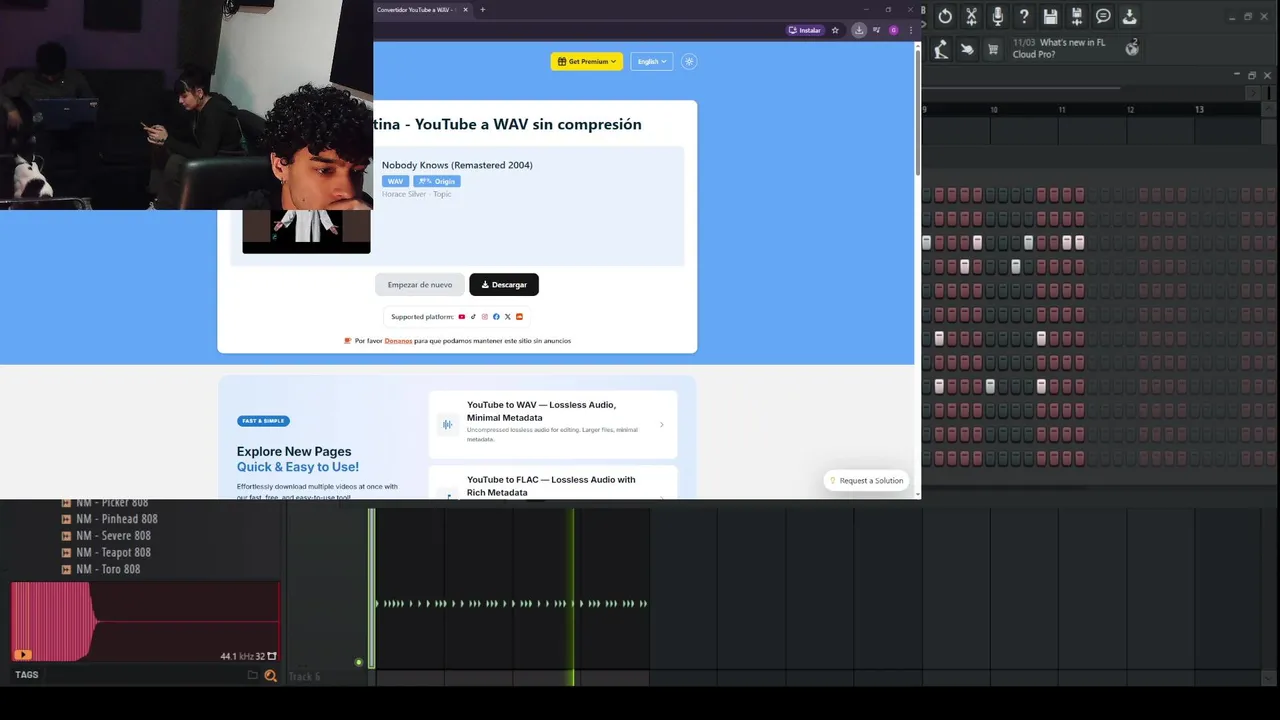Open the project info speech bubble icon
This screenshot has height=720, width=1280.
1103,16
